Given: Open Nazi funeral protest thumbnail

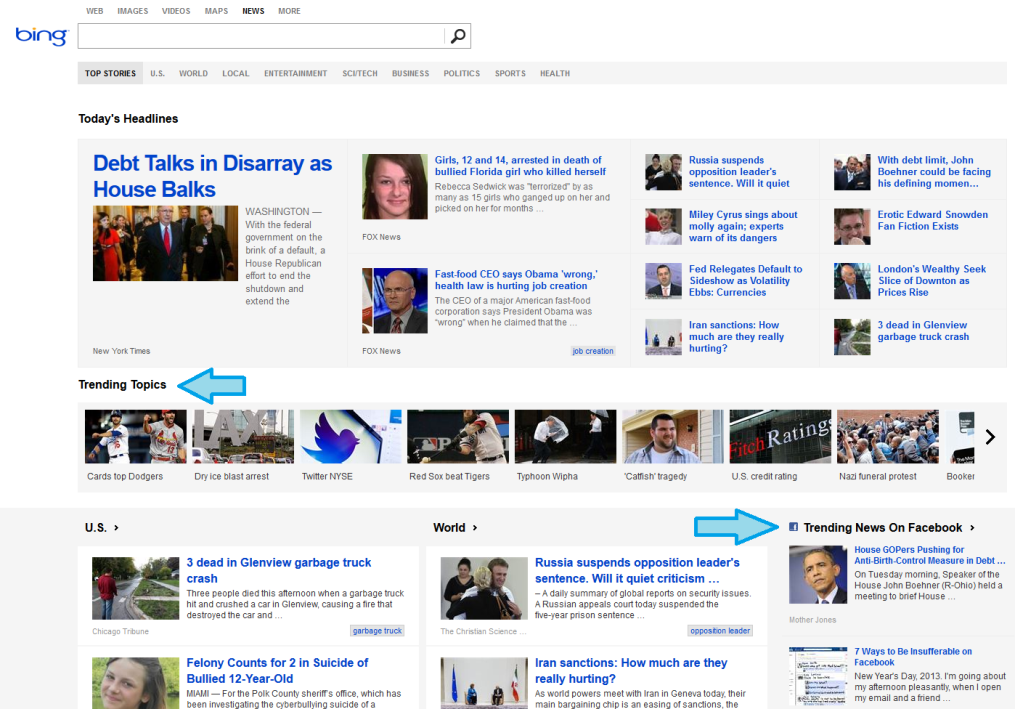Looking at the screenshot, I should pos(887,436).
